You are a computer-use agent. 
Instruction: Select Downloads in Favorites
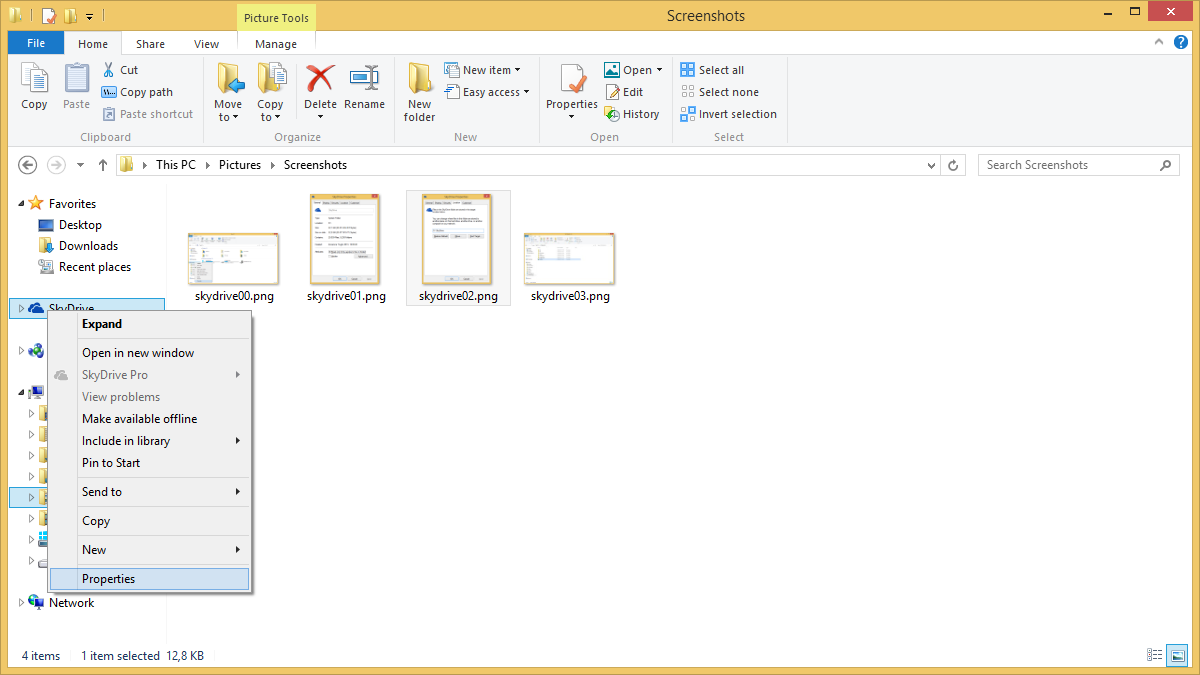[x=78, y=246]
